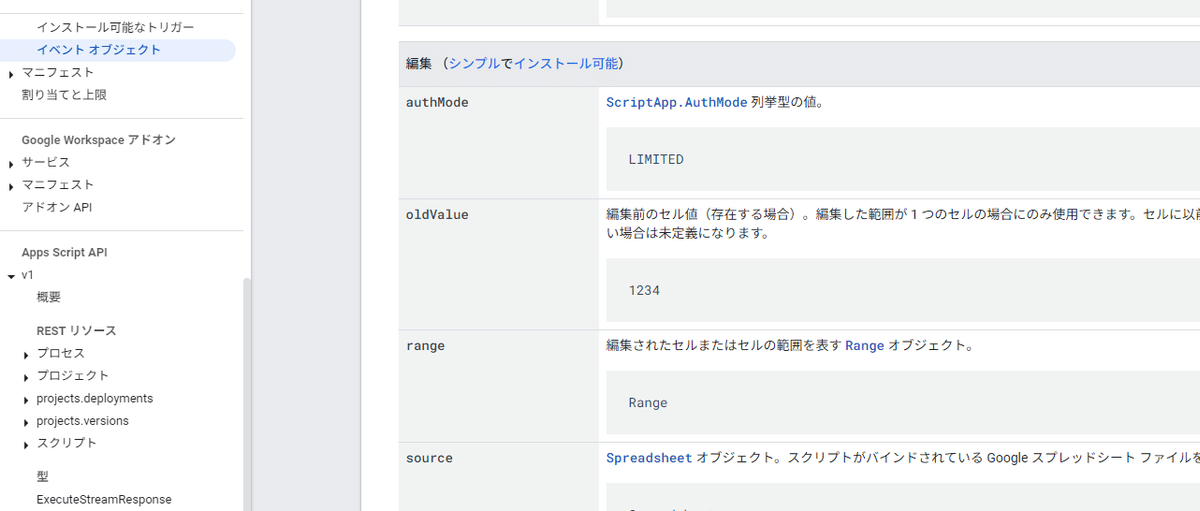Expand プロジェクト resource arrow

point(26,378)
